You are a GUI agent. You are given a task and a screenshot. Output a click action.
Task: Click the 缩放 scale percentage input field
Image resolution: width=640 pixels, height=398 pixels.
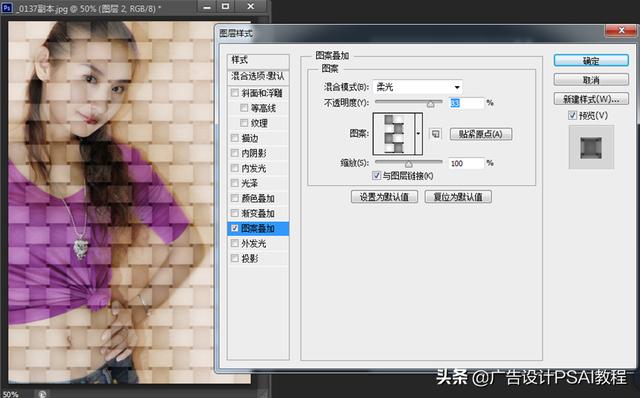coord(466,163)
